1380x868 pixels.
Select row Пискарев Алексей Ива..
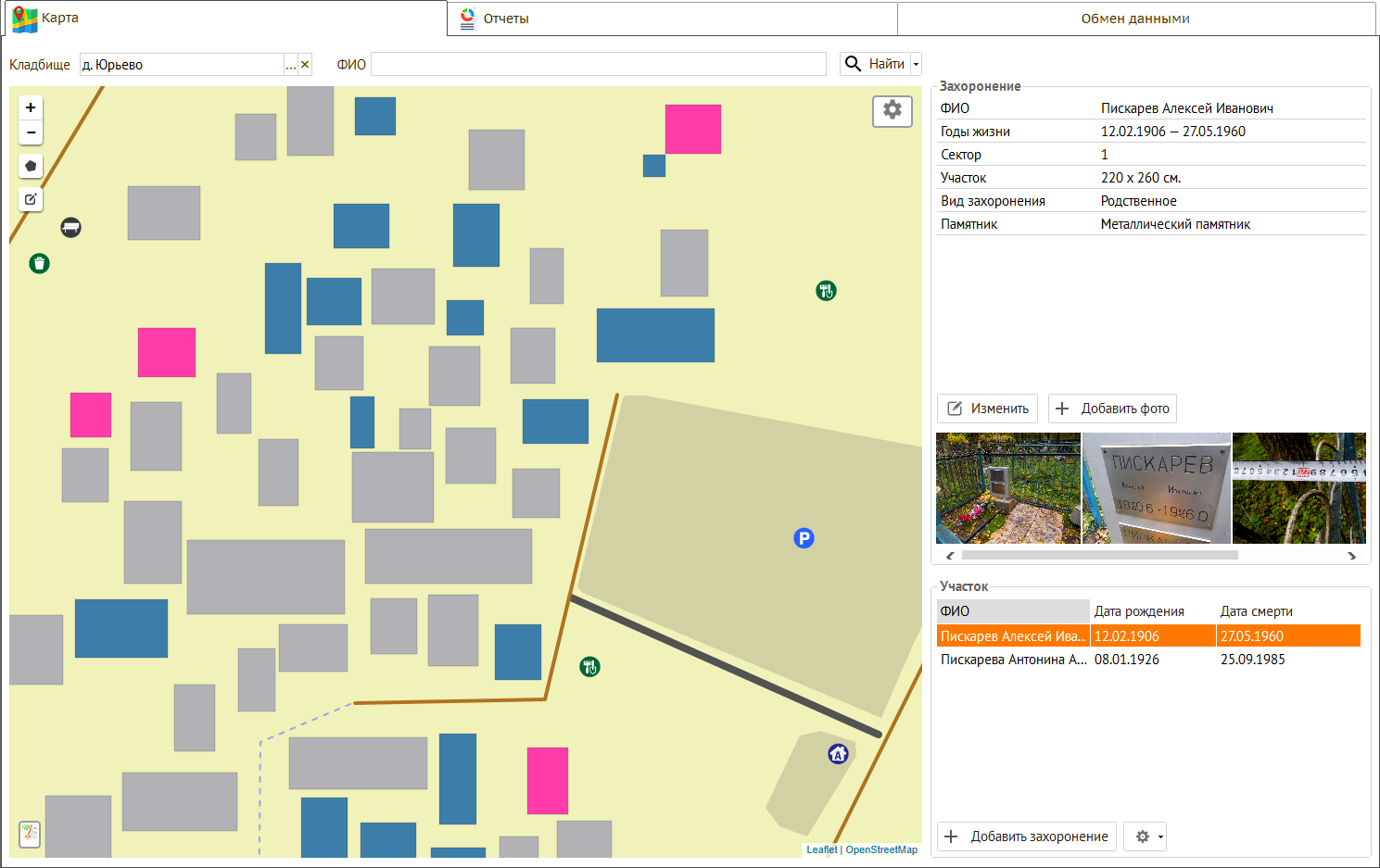1148,636
